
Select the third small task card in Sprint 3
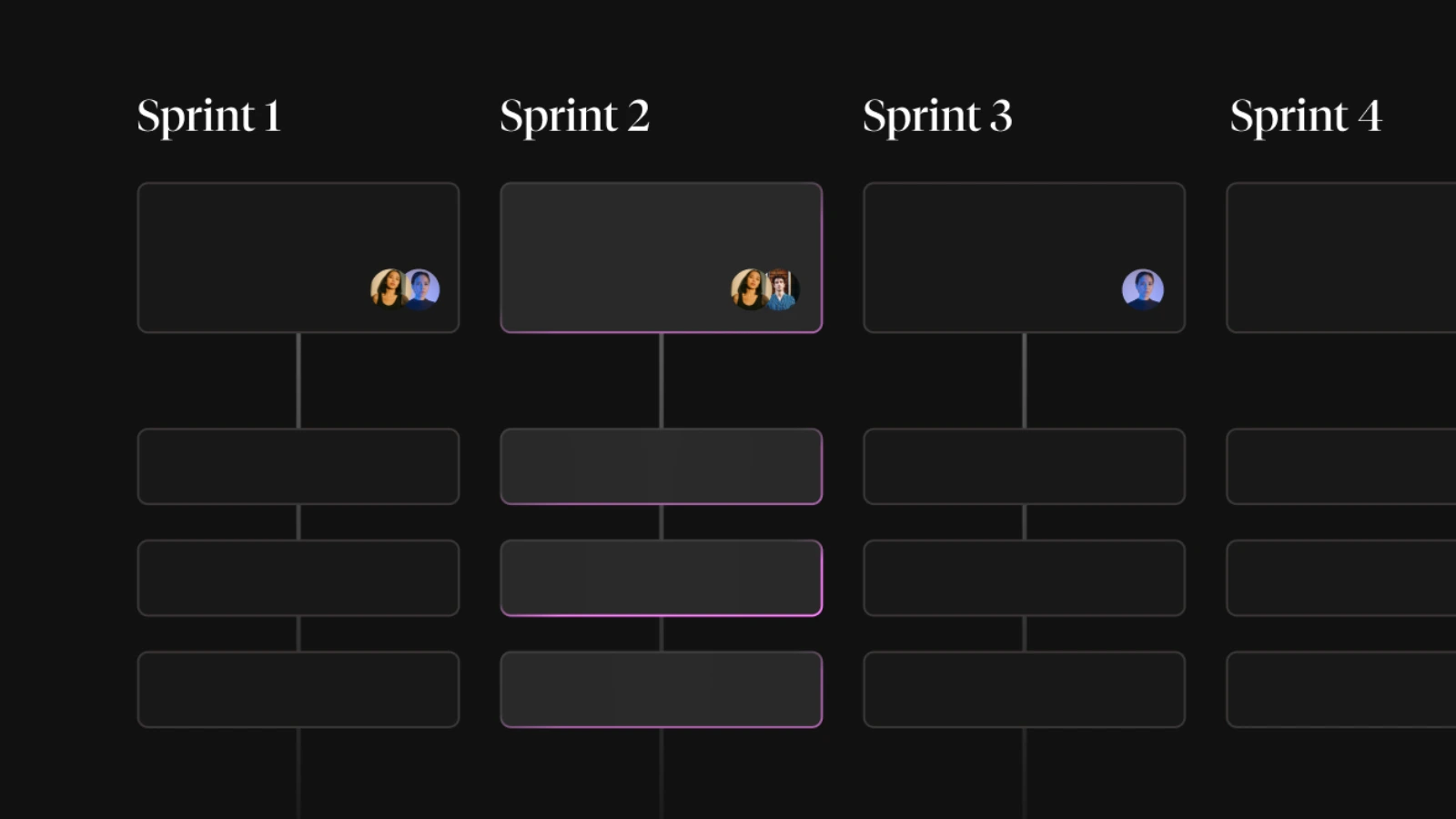coord(1025,690)
